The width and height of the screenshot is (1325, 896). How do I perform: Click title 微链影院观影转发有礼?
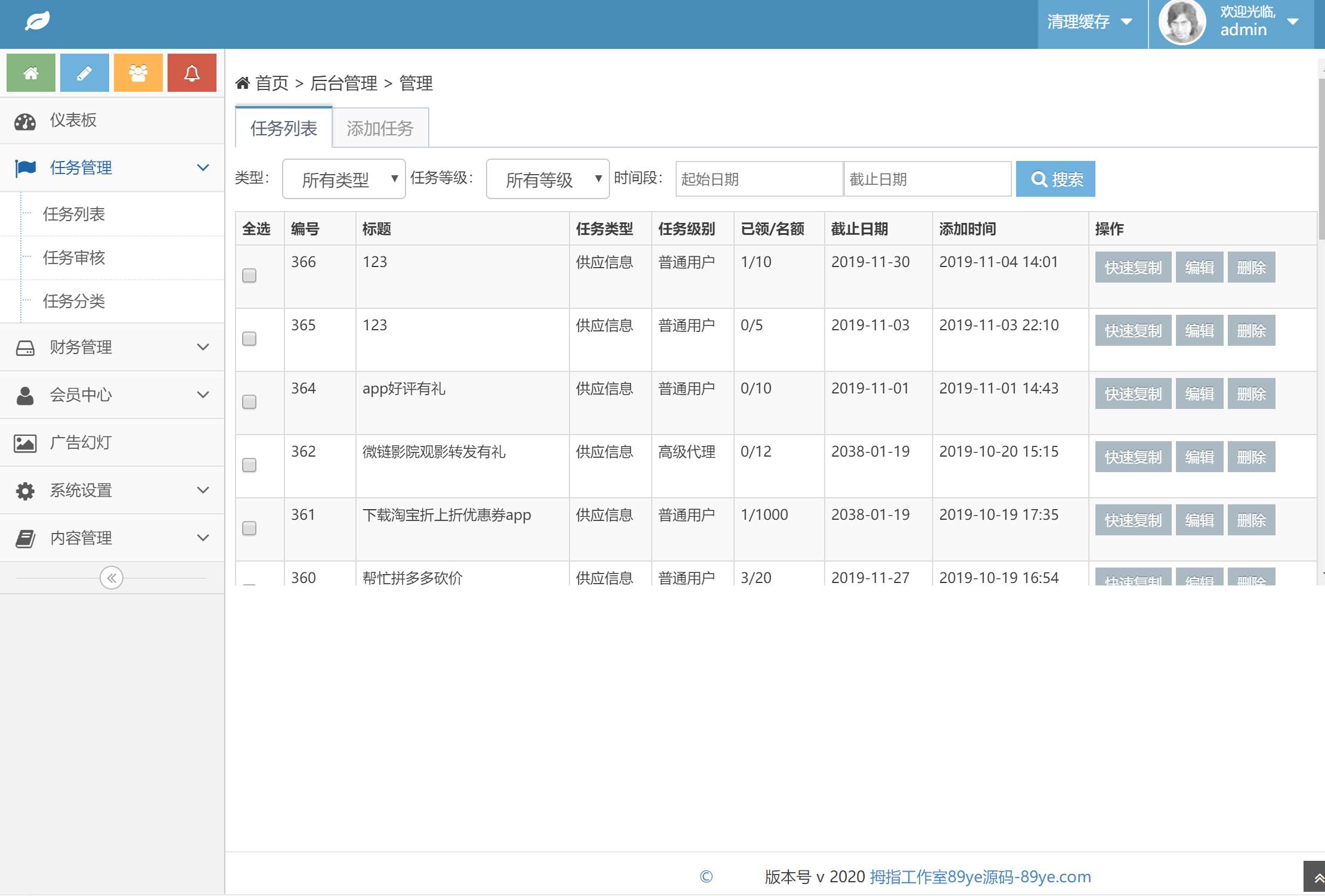[434, 452]
